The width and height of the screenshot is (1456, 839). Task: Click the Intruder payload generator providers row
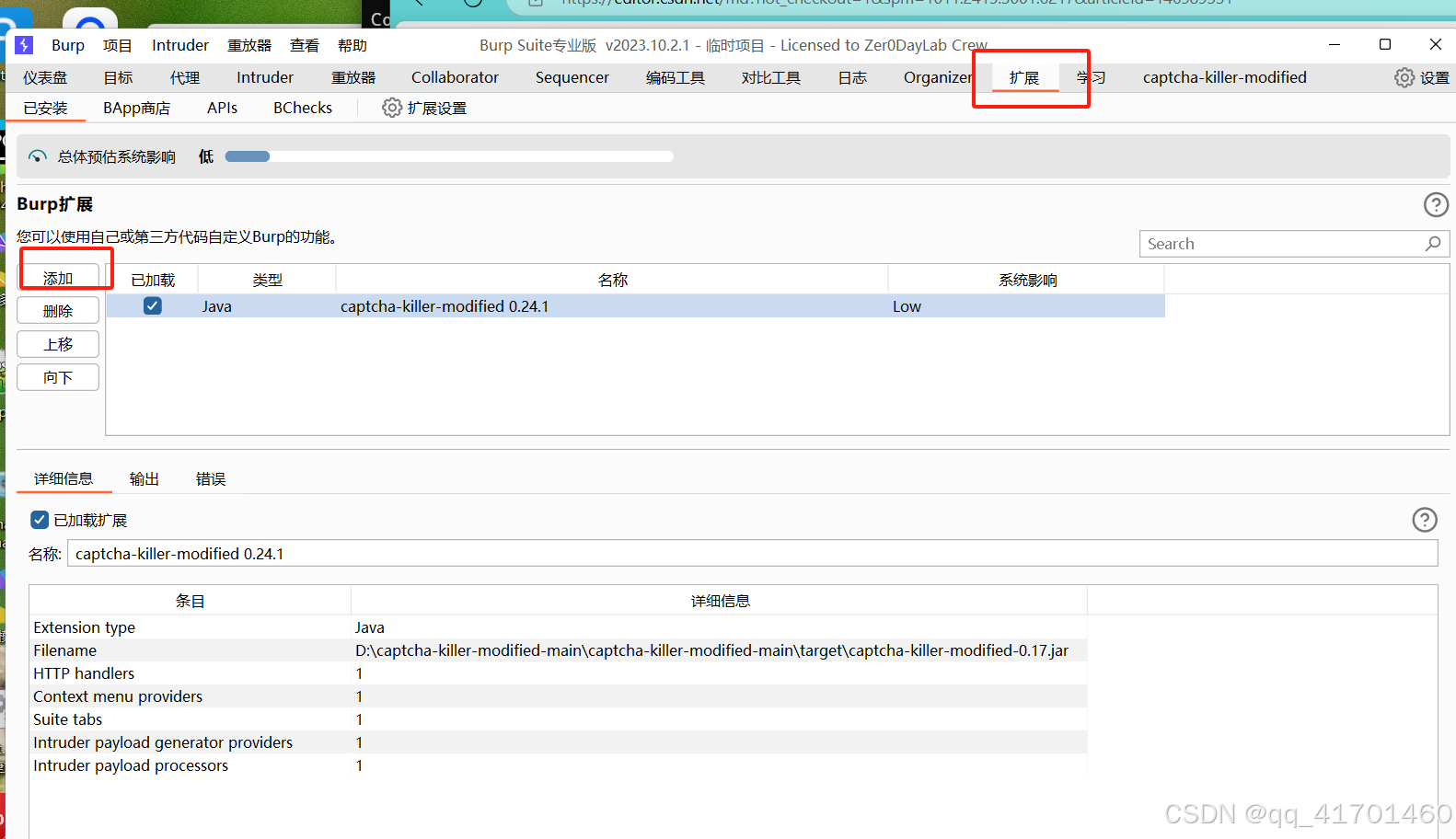(x=559, y=742)
